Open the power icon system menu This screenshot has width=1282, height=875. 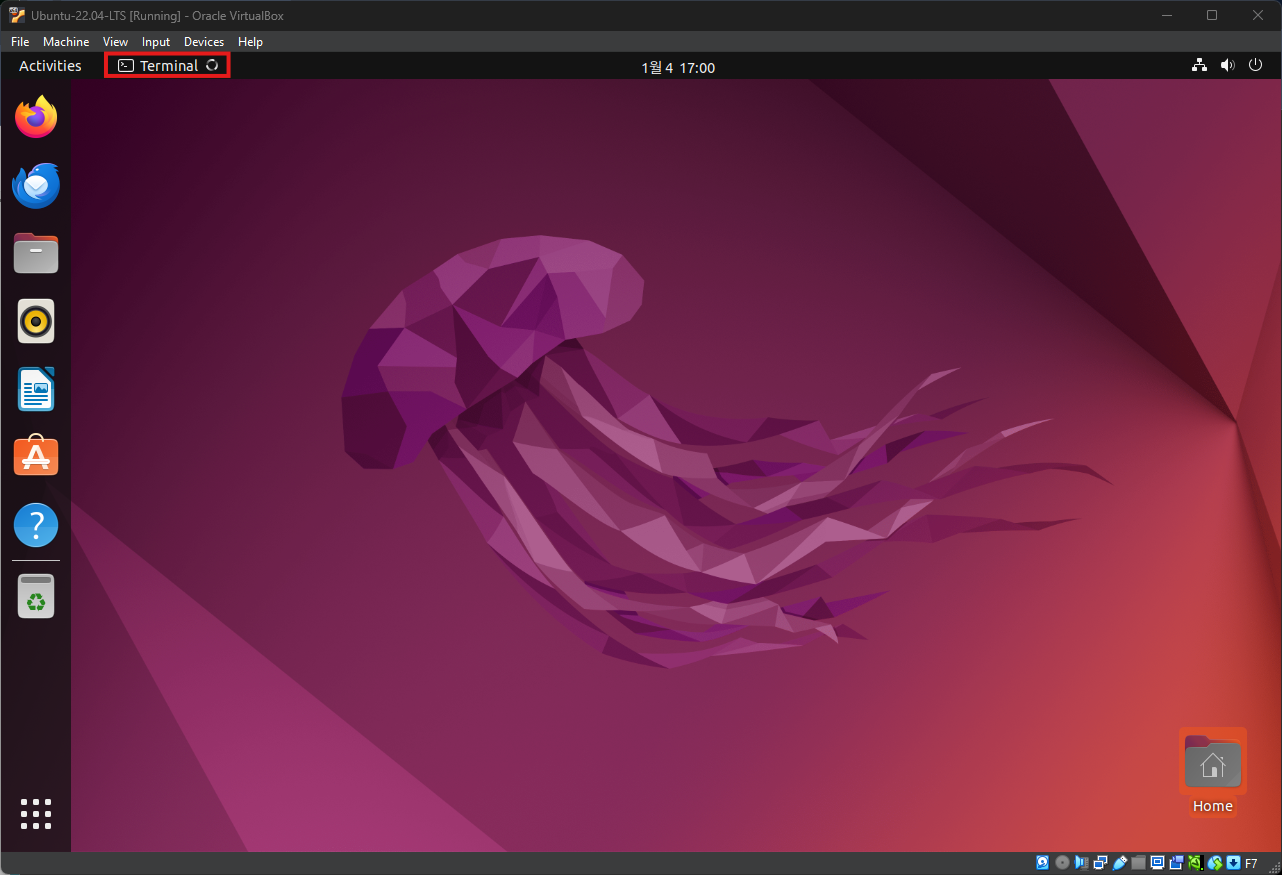(1256, 66)
